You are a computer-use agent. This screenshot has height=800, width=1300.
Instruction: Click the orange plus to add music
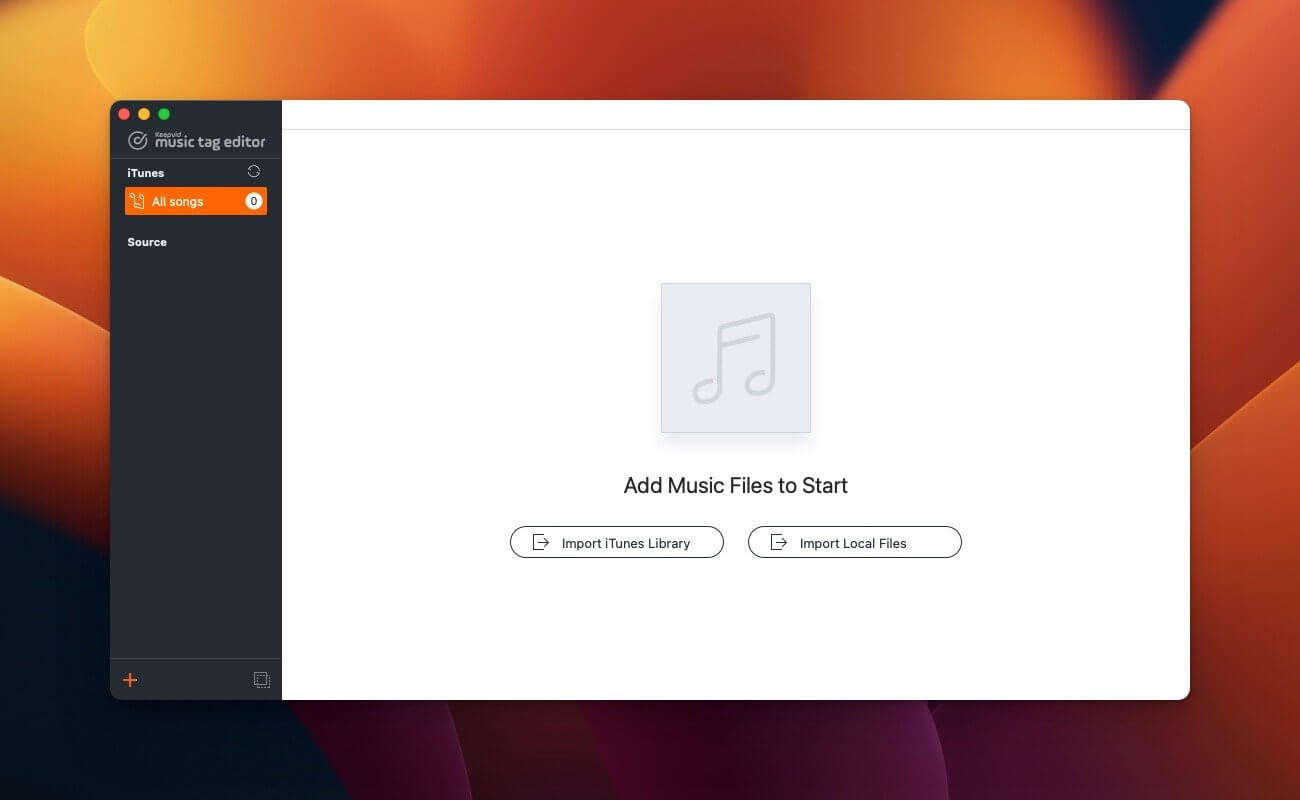129,679
